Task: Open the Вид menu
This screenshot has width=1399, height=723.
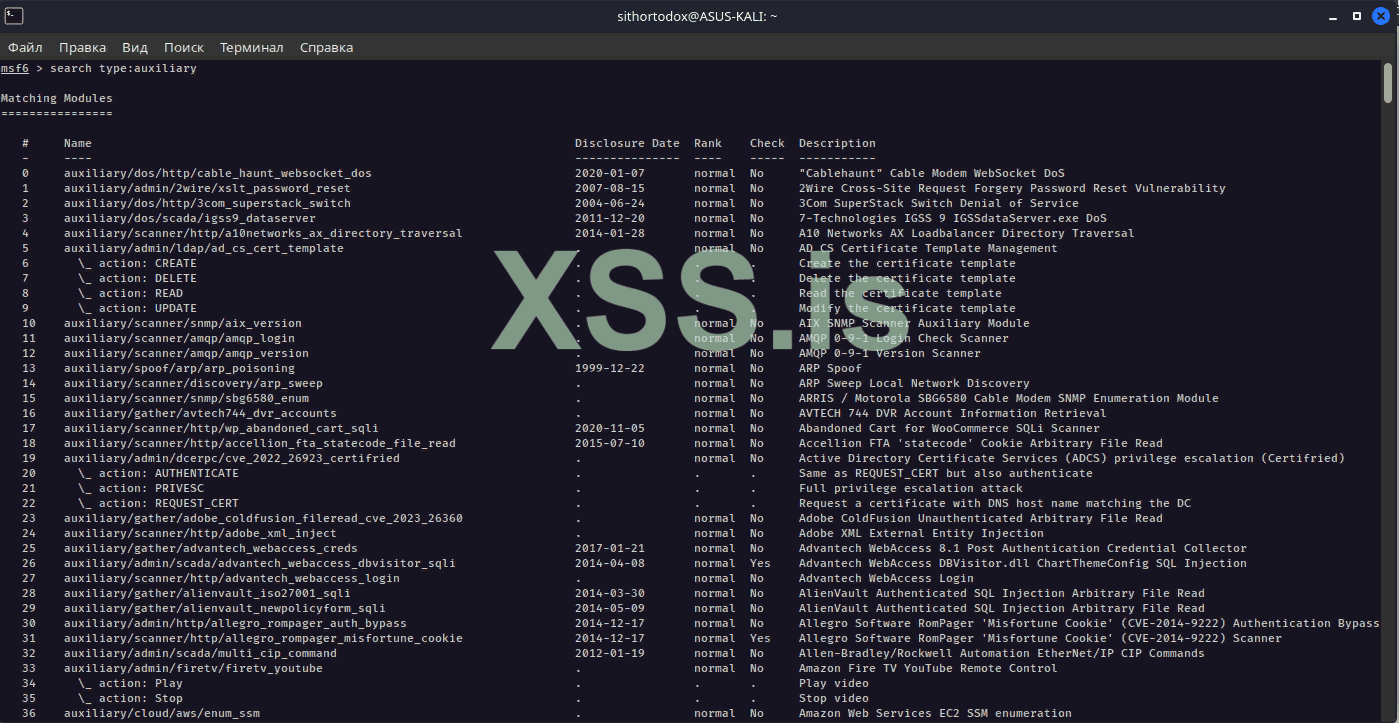Action: tap(135, 47)
